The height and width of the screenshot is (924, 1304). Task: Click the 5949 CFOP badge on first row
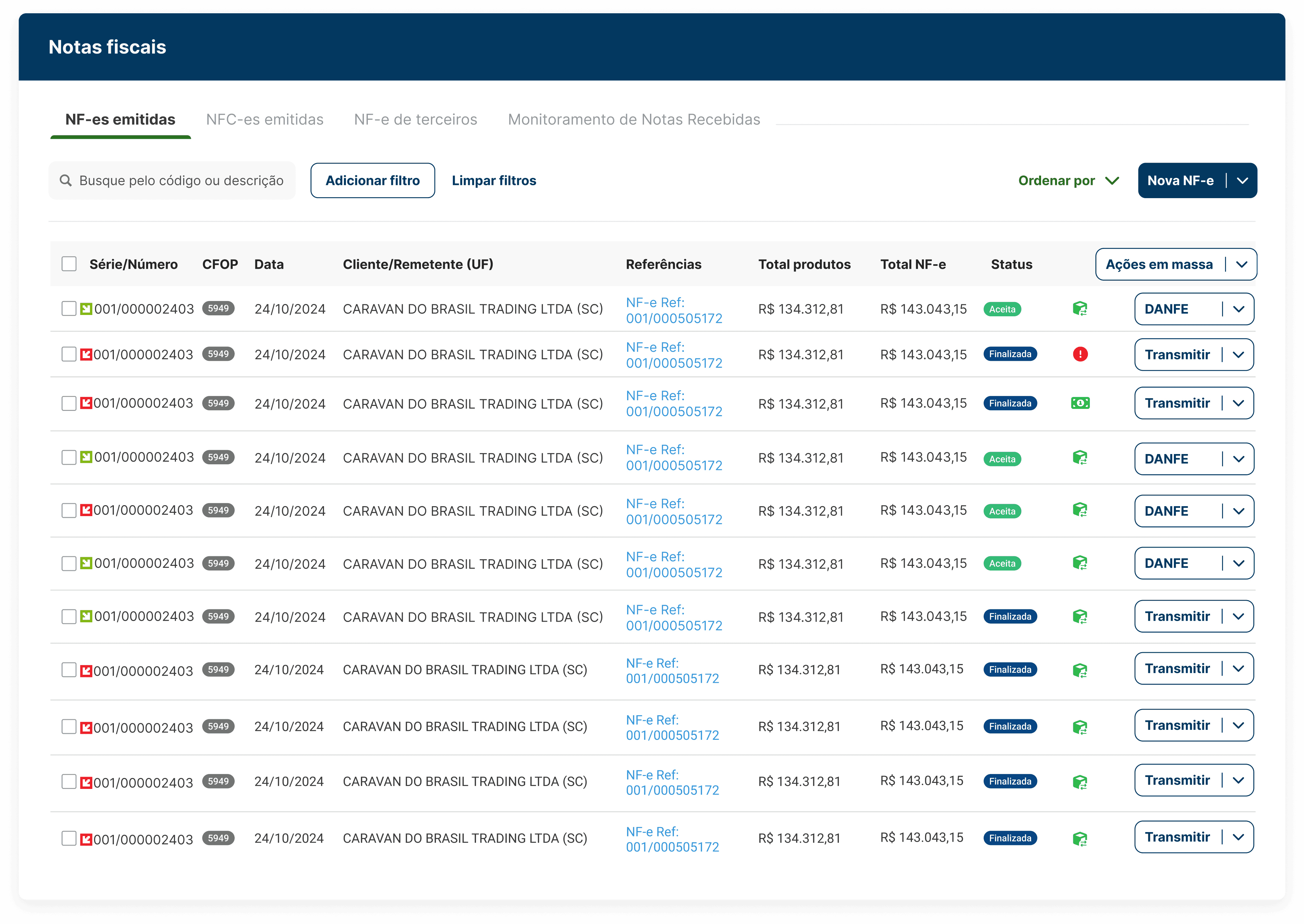coord(218,308)
